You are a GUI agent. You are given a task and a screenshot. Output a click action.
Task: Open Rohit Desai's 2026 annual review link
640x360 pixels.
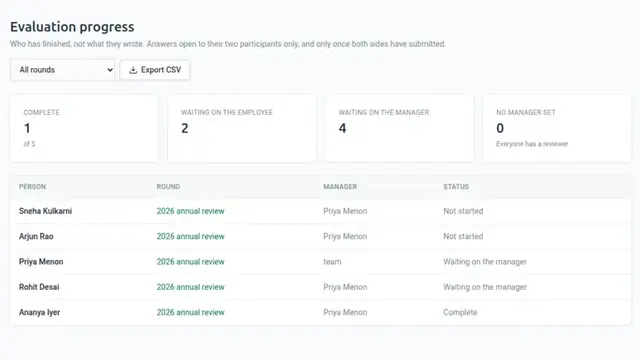pyautogui.click(x=191, y=287)
